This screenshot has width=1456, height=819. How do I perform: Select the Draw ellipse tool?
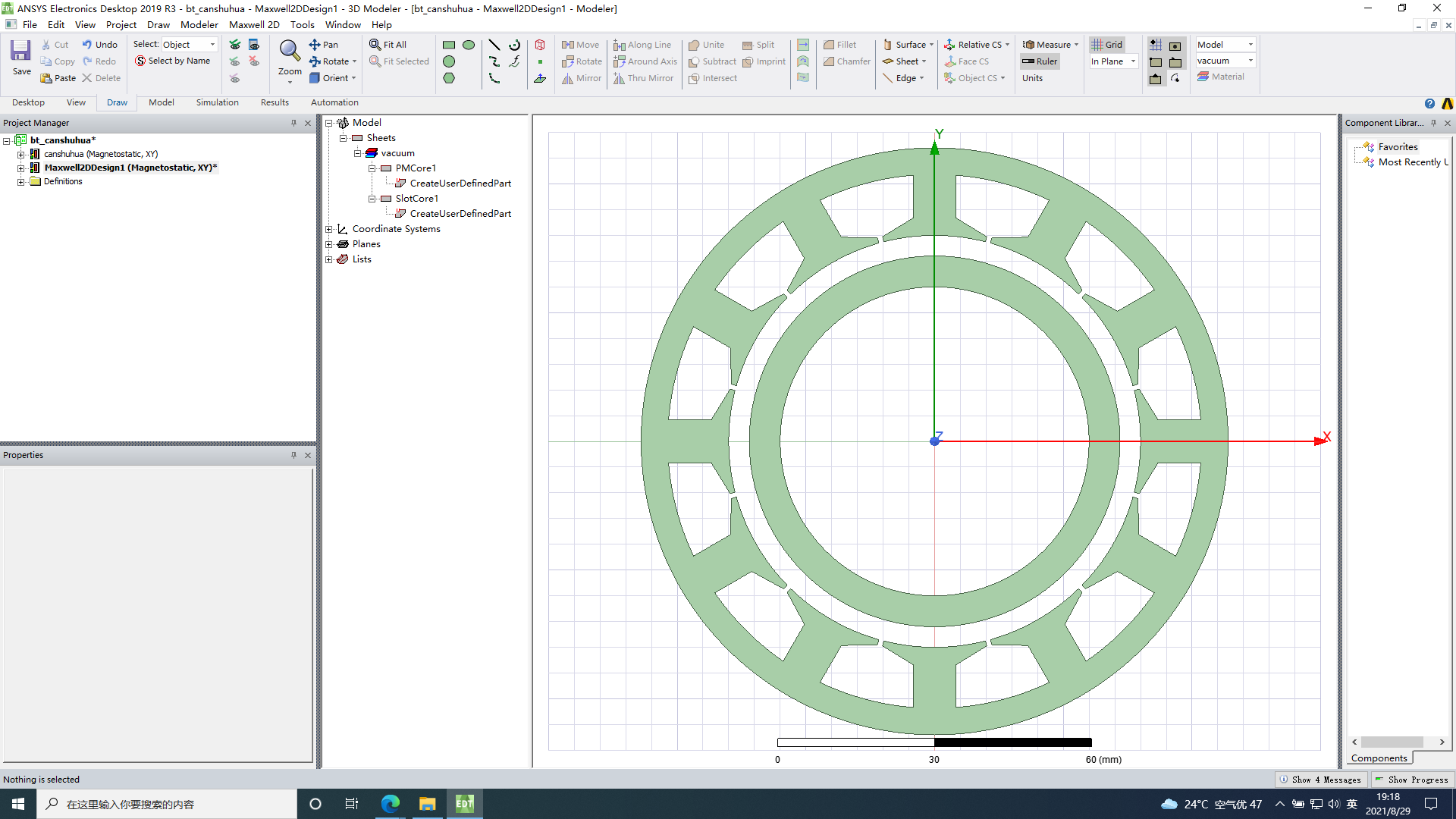coord(469,45)
